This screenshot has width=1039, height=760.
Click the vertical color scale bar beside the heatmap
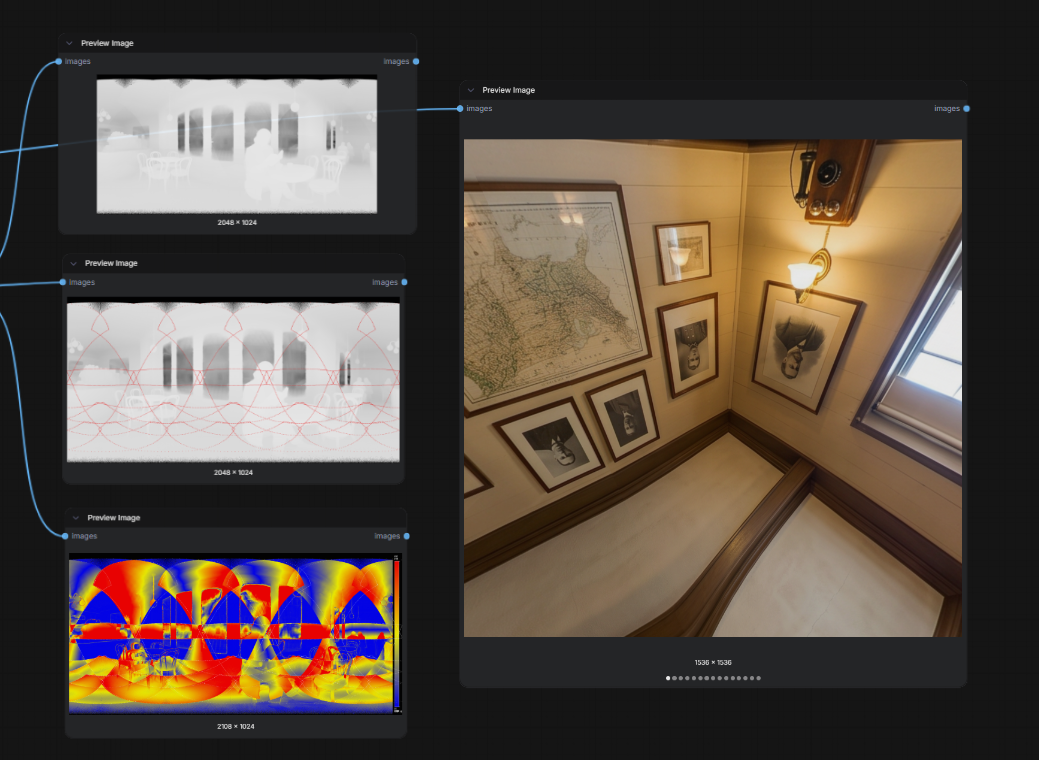tap(397, 634)
